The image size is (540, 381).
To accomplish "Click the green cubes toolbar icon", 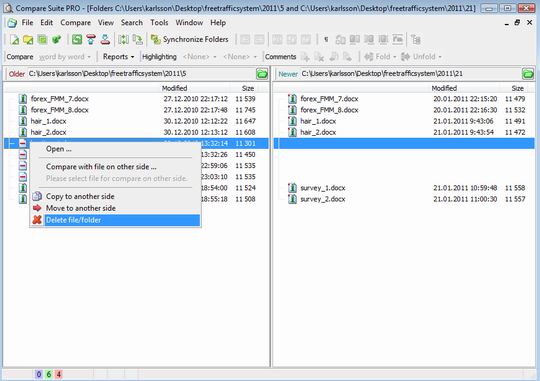I will tap(56, 40).
